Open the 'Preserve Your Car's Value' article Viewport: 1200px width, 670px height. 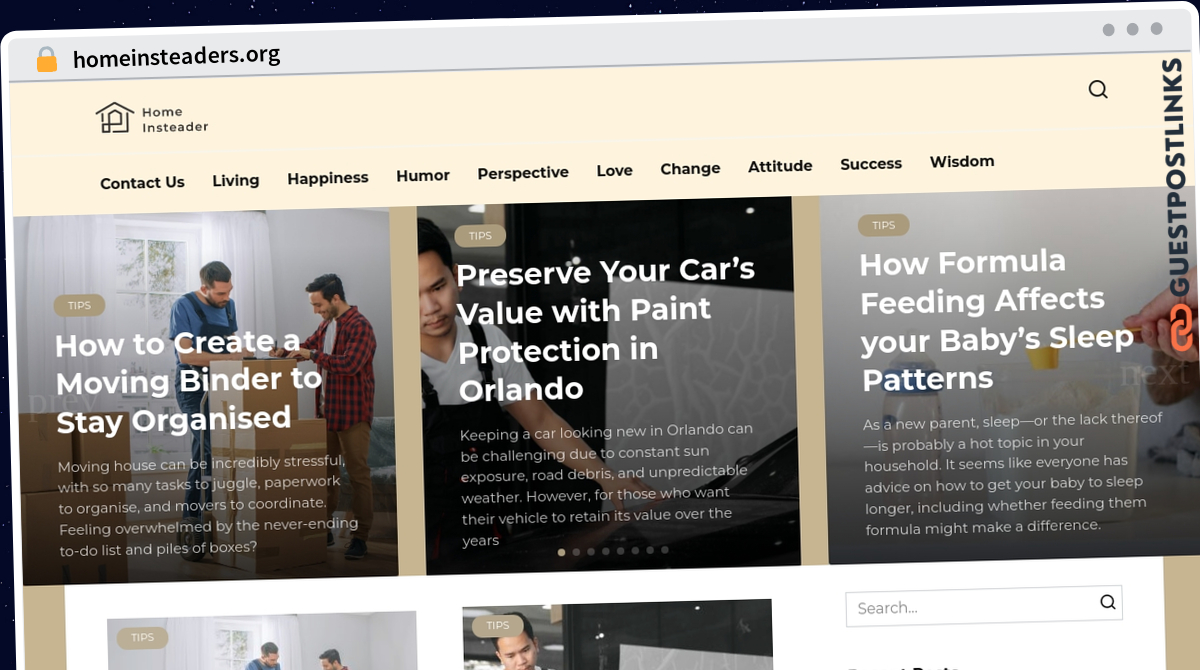(606, 330)
